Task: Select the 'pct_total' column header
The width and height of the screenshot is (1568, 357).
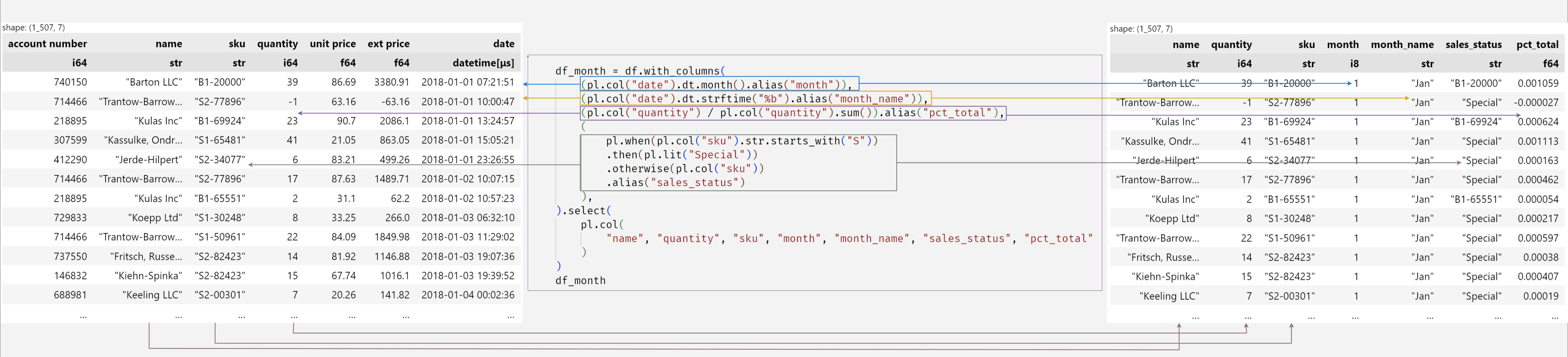Action: click(1537, 45)
